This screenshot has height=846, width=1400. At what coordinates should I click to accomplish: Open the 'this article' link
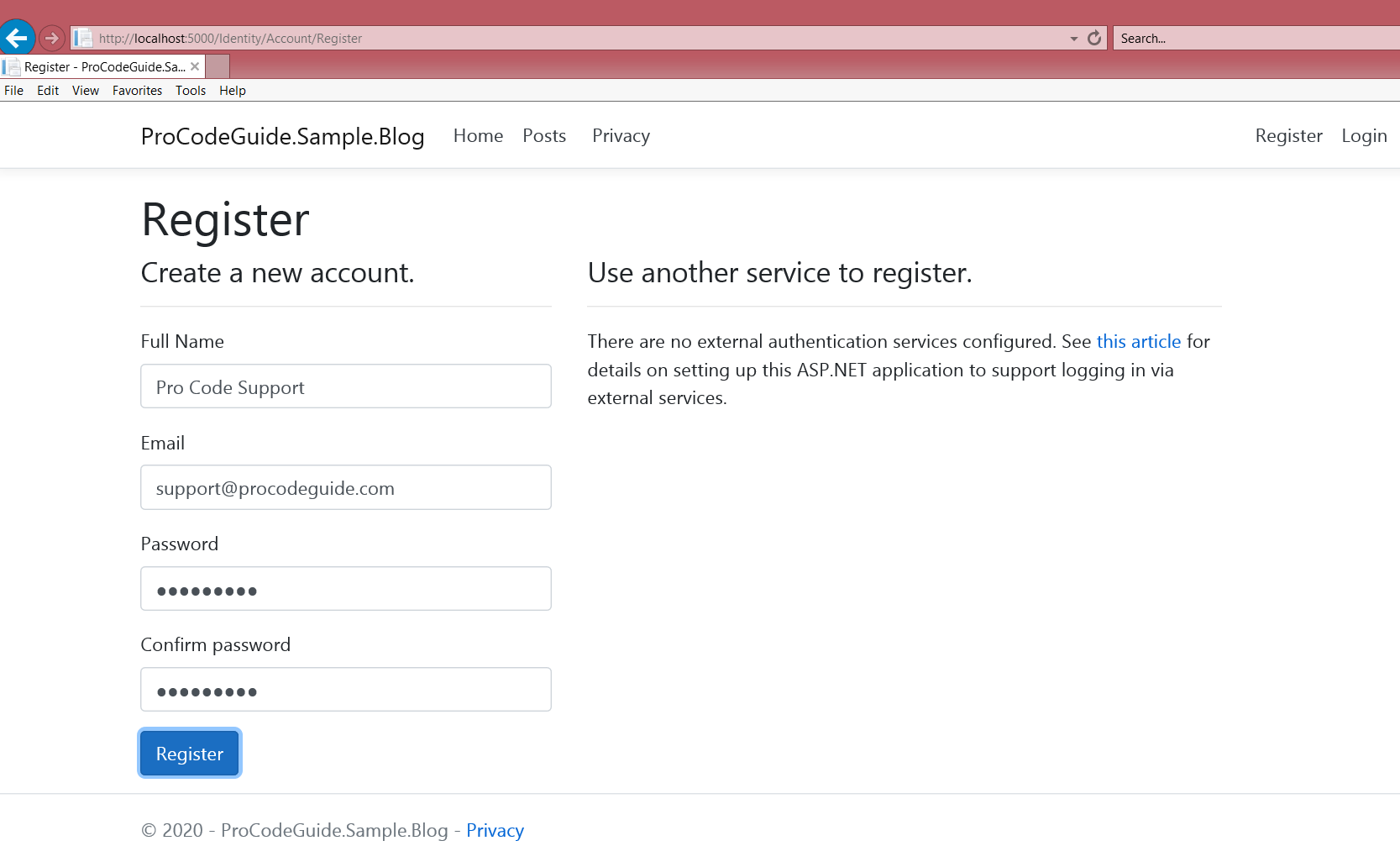[1138, 341]
